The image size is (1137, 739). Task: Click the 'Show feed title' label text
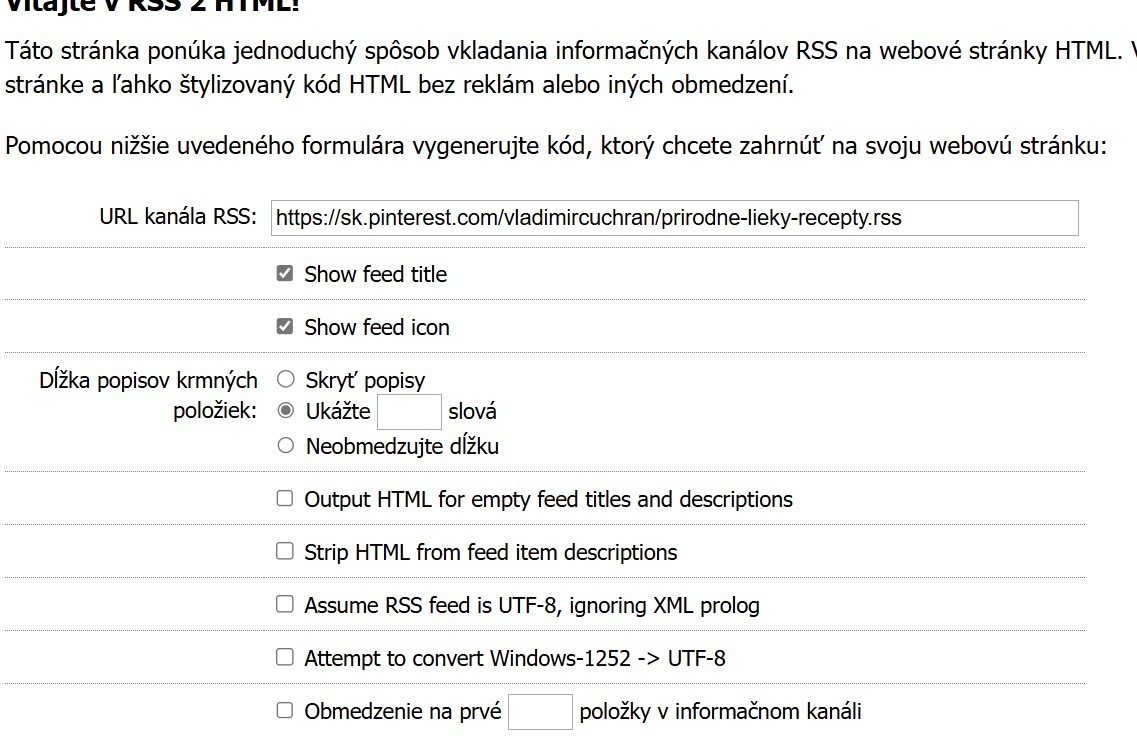tap(375, 274)
